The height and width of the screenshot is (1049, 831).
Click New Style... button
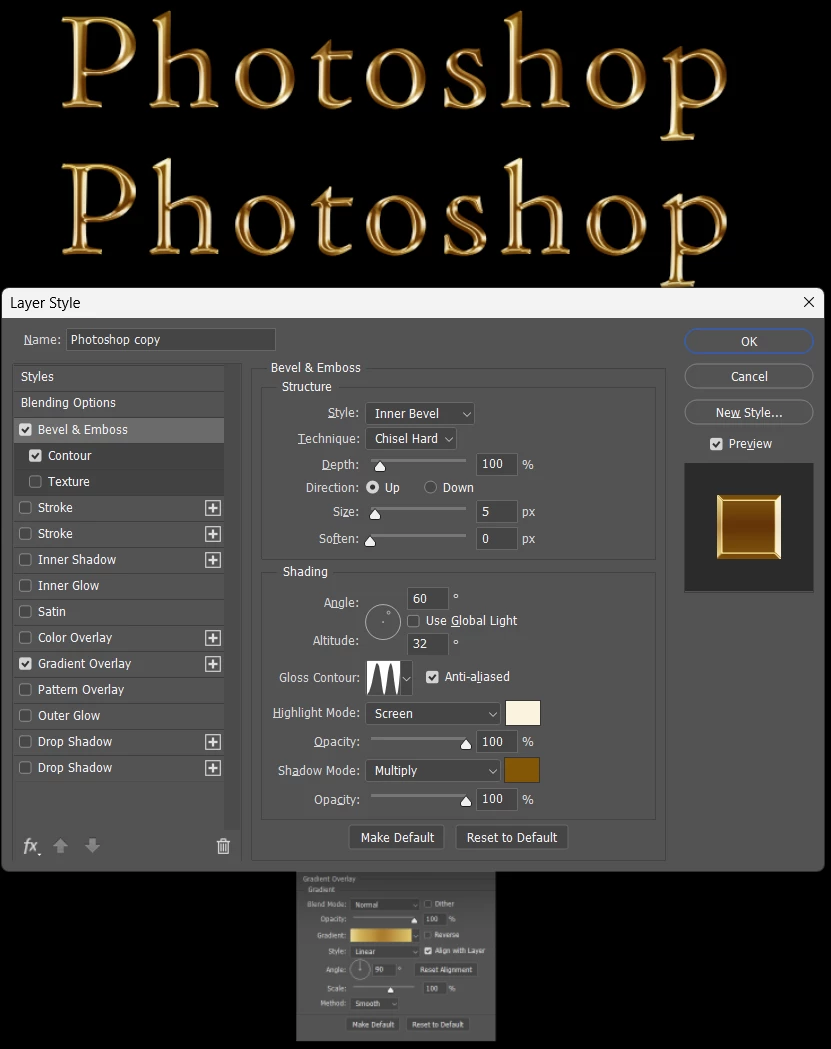click(x=749, y=413)
